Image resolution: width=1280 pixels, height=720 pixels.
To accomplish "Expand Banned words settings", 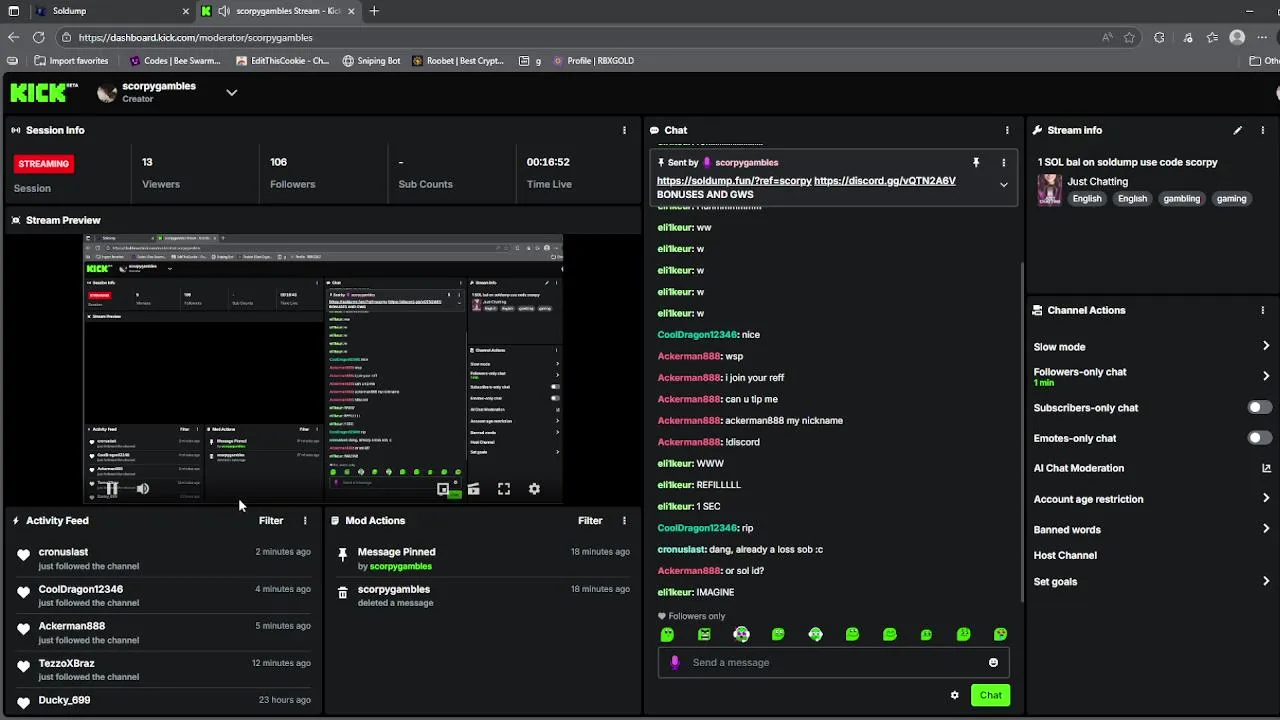I will [1266, 529].
